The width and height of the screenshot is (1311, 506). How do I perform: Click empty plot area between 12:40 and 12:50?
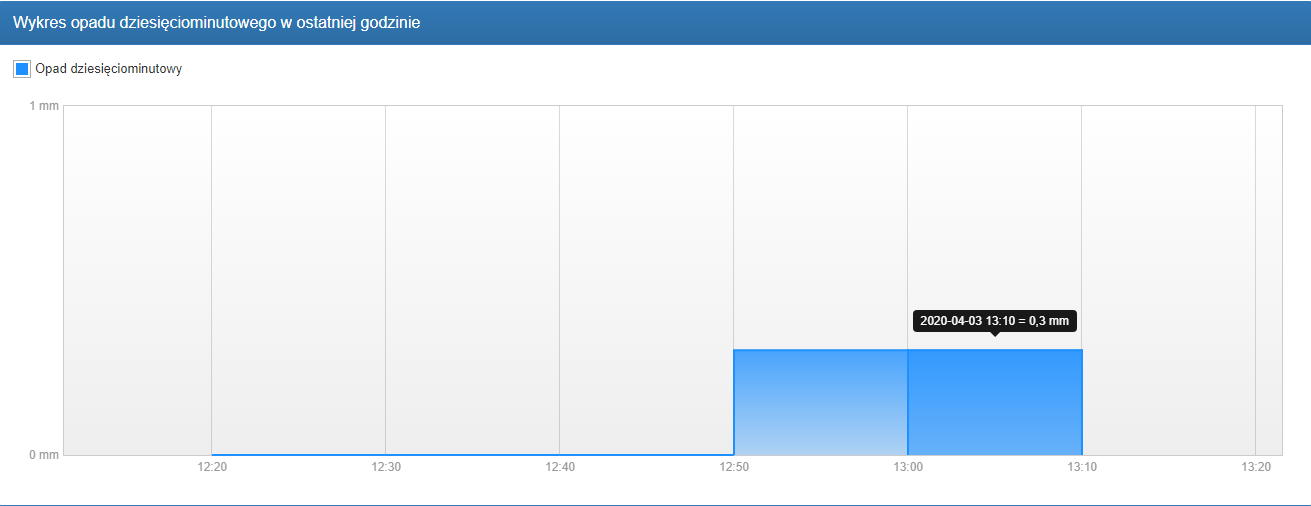tap(646, 280)
